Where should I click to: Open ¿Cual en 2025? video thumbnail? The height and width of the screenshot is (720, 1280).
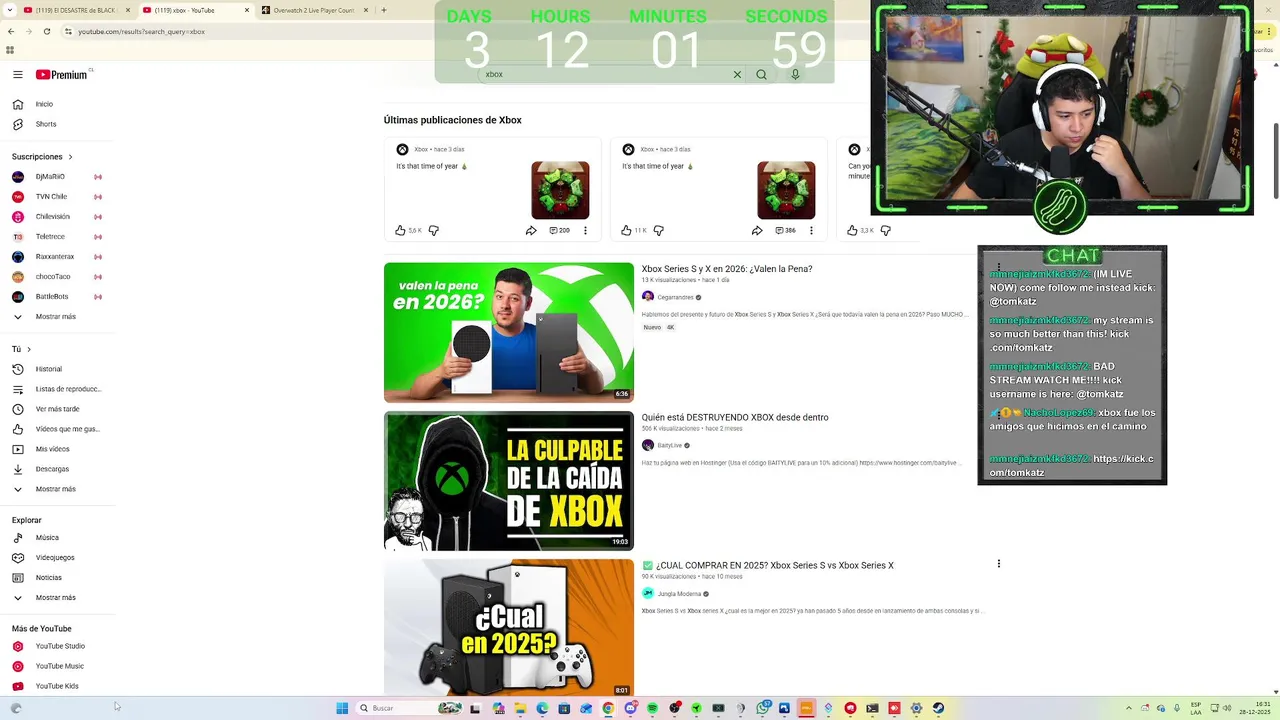(509, 627)
